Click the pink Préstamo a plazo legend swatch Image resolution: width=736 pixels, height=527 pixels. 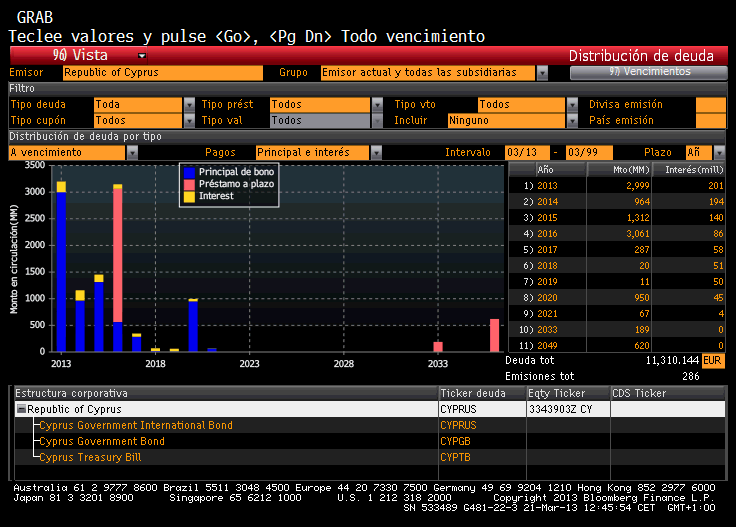click(189, 185)
